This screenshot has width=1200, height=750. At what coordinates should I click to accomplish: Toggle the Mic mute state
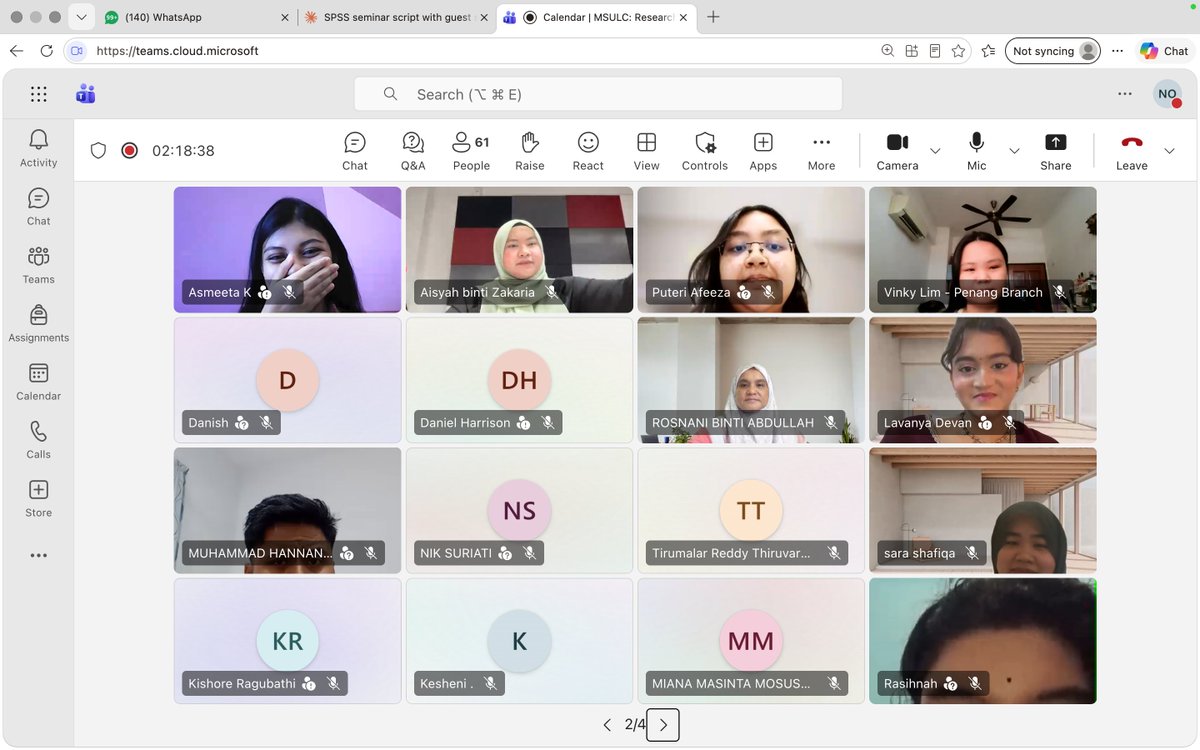click(x=977, y=151)
